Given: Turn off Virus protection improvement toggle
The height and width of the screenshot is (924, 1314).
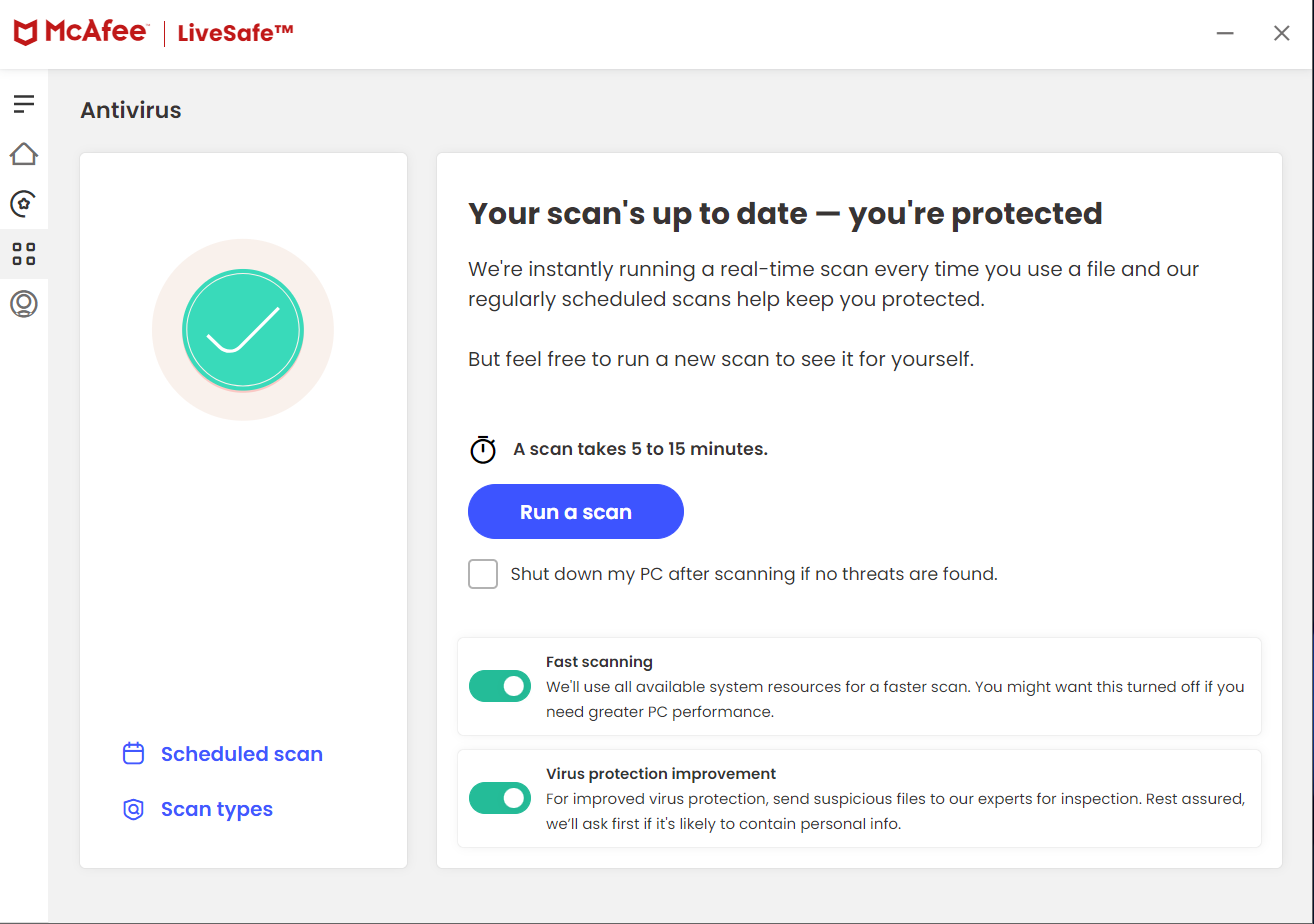Looking at the screenshot, I should pos(500,798).
